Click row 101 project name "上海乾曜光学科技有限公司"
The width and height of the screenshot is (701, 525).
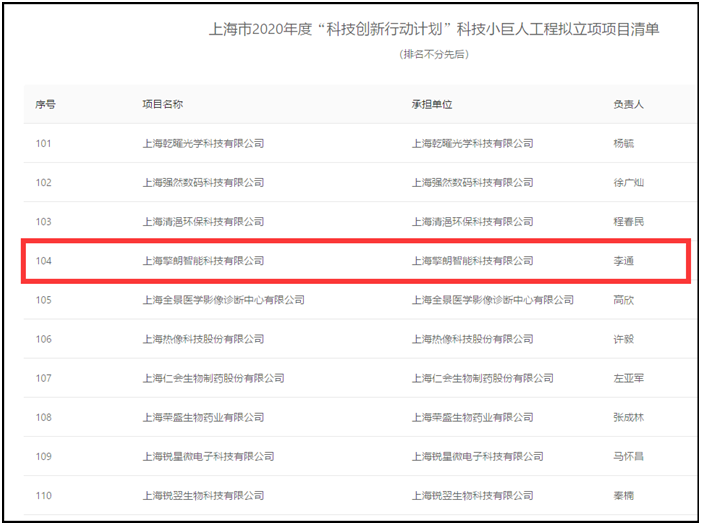pyautogui.click(x=203, y=144)
